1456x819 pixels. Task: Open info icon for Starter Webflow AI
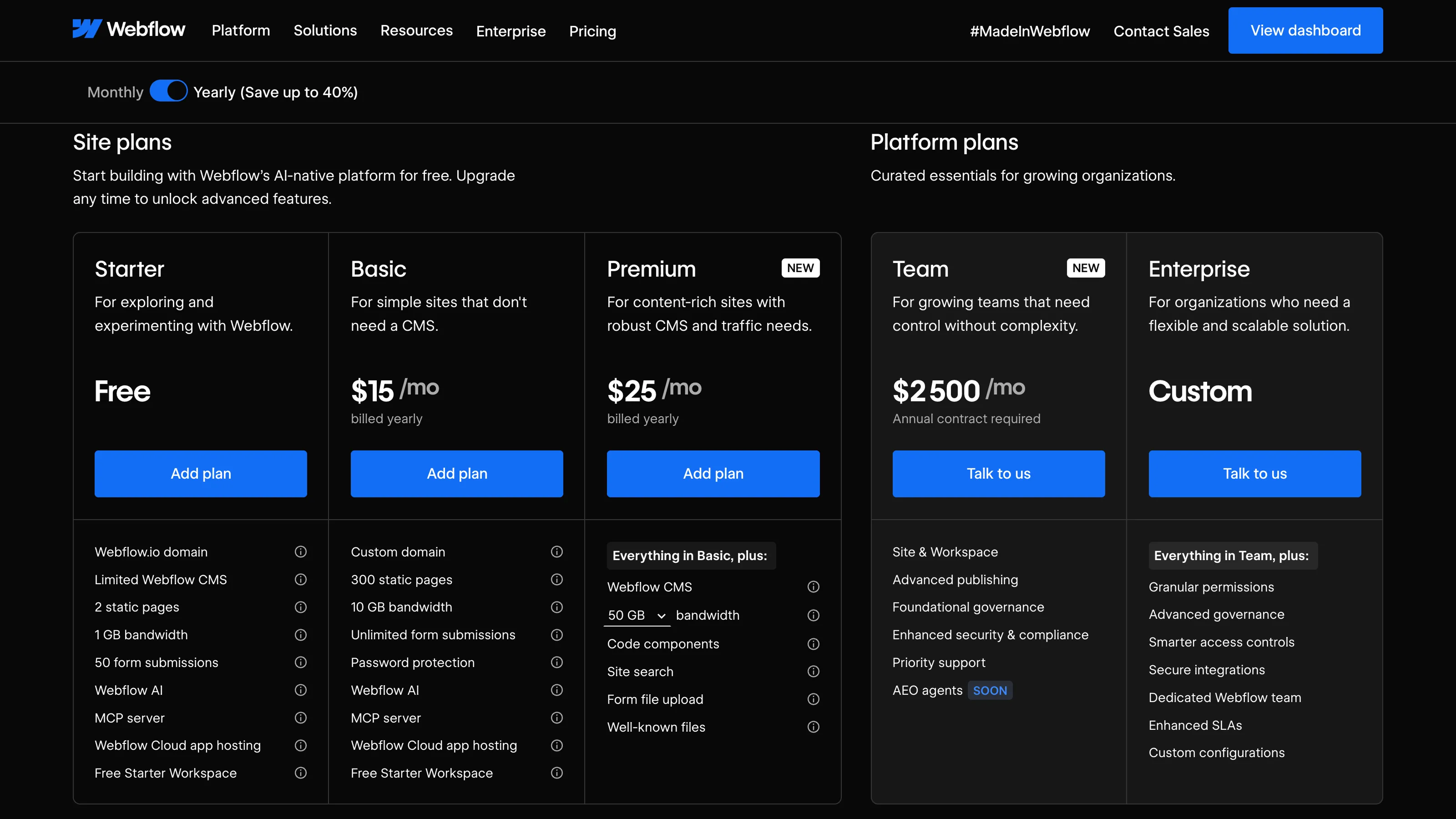pyautogui.click(x=301, y=690)
